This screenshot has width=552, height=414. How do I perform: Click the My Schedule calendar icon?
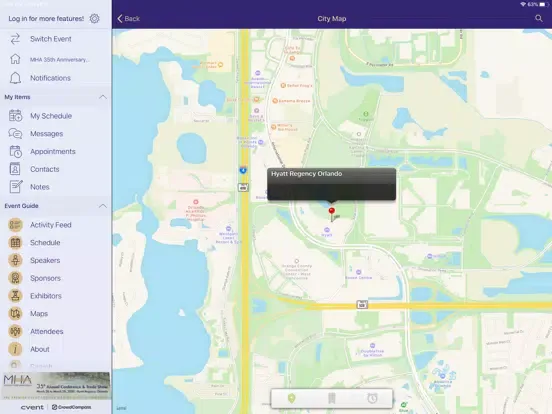pyautogui.click(x=15, y=115)
